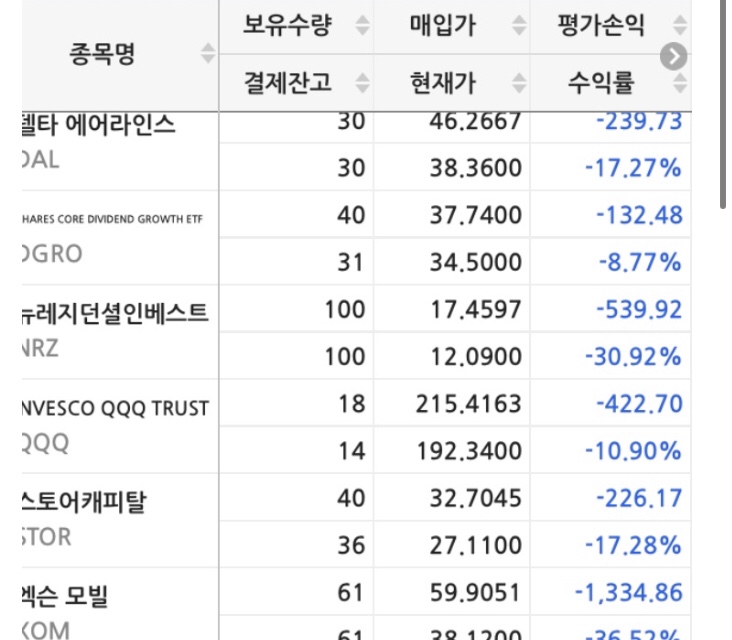Select the 델타 에어라인스 stock name

coord(99,125)
